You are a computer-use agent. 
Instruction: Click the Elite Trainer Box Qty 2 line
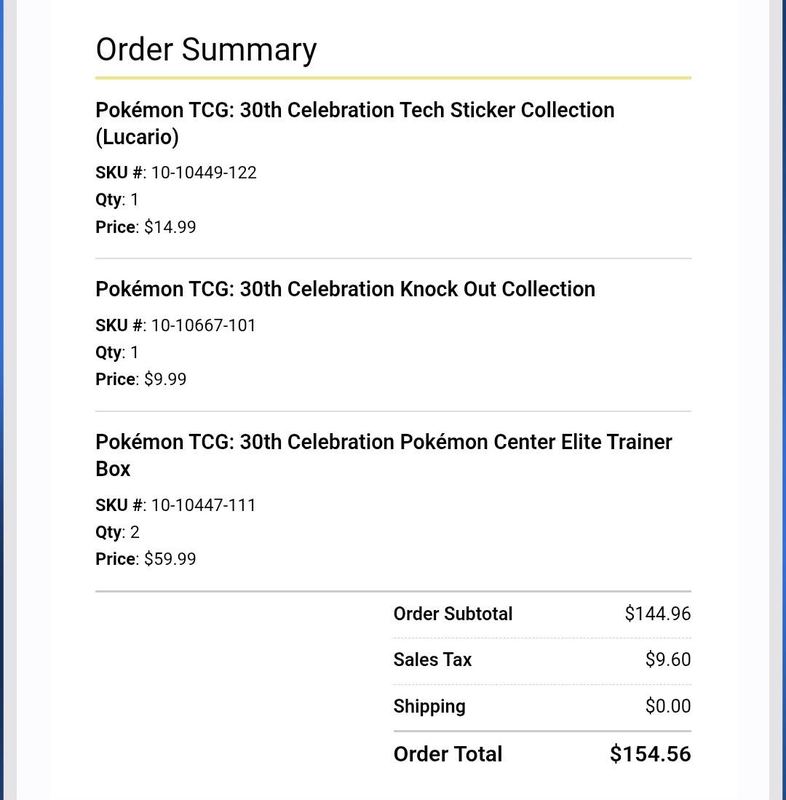[x=117, y=532]
